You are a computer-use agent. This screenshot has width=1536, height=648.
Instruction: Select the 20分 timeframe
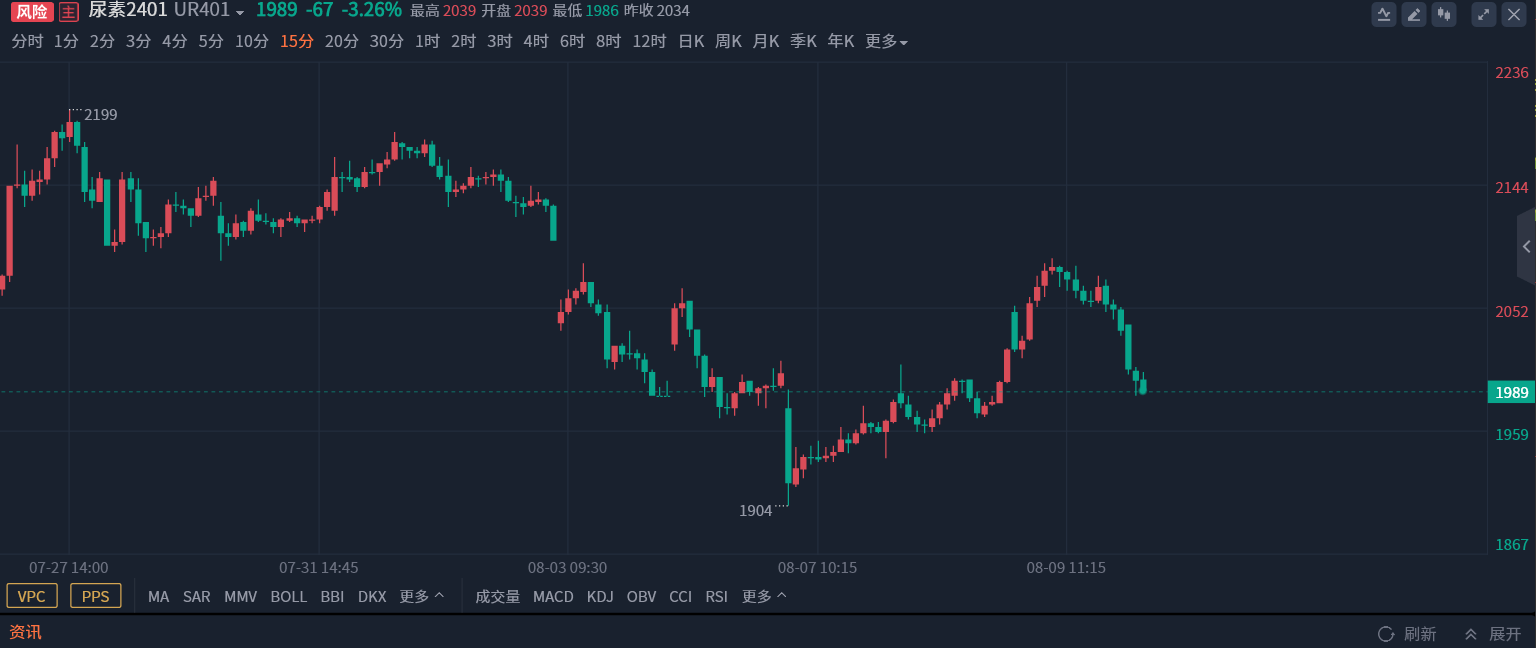342,42
